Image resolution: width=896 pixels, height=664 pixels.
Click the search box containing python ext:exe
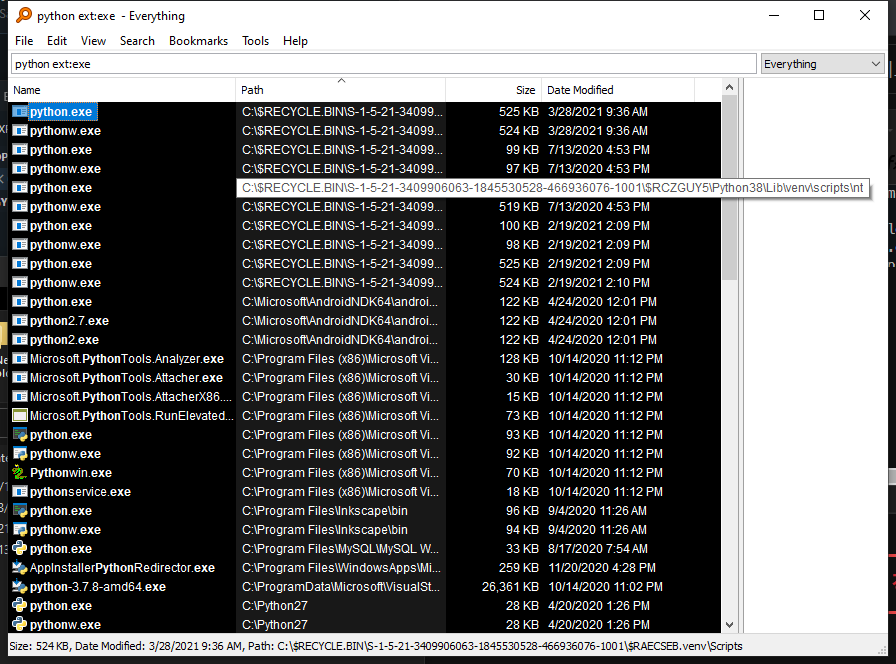(x=383, y=64)
